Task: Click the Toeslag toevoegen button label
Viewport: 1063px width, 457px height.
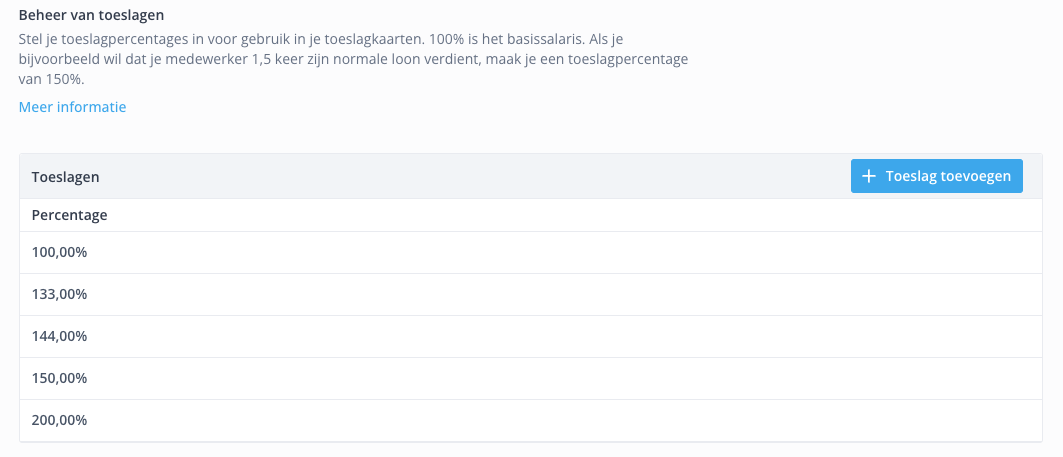Action: point(948,176)
